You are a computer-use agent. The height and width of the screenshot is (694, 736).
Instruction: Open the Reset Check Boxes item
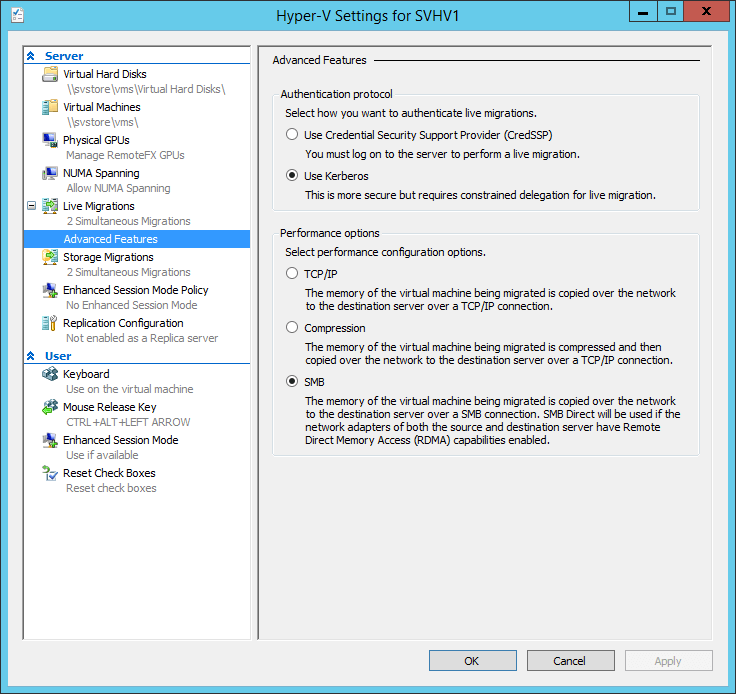(109, 473)
